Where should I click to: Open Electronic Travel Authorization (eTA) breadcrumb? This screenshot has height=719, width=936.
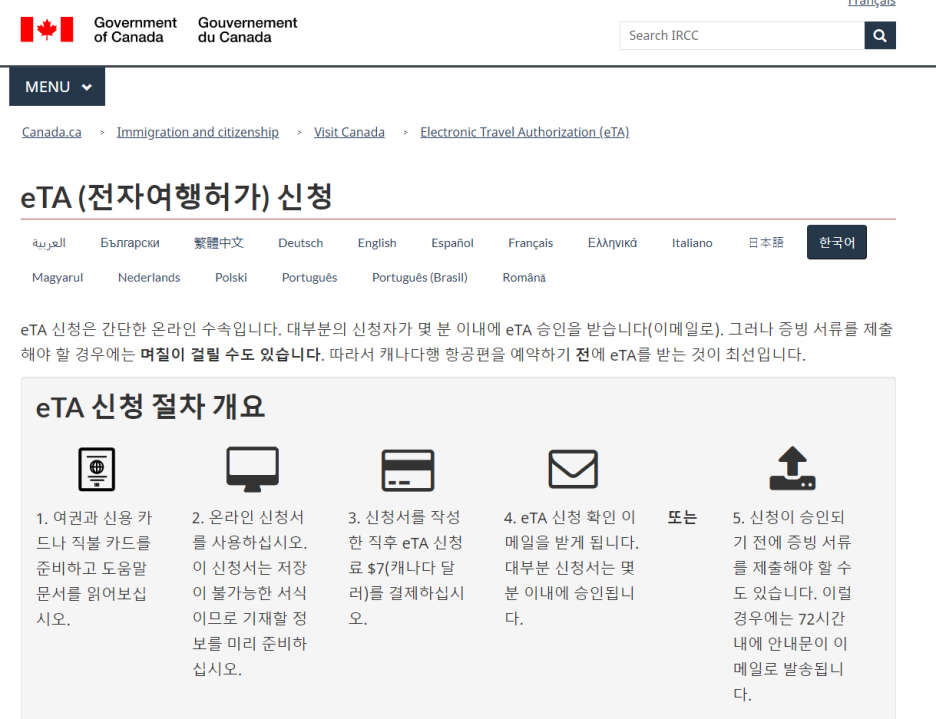pyautogui.click(x=525, y=132)
